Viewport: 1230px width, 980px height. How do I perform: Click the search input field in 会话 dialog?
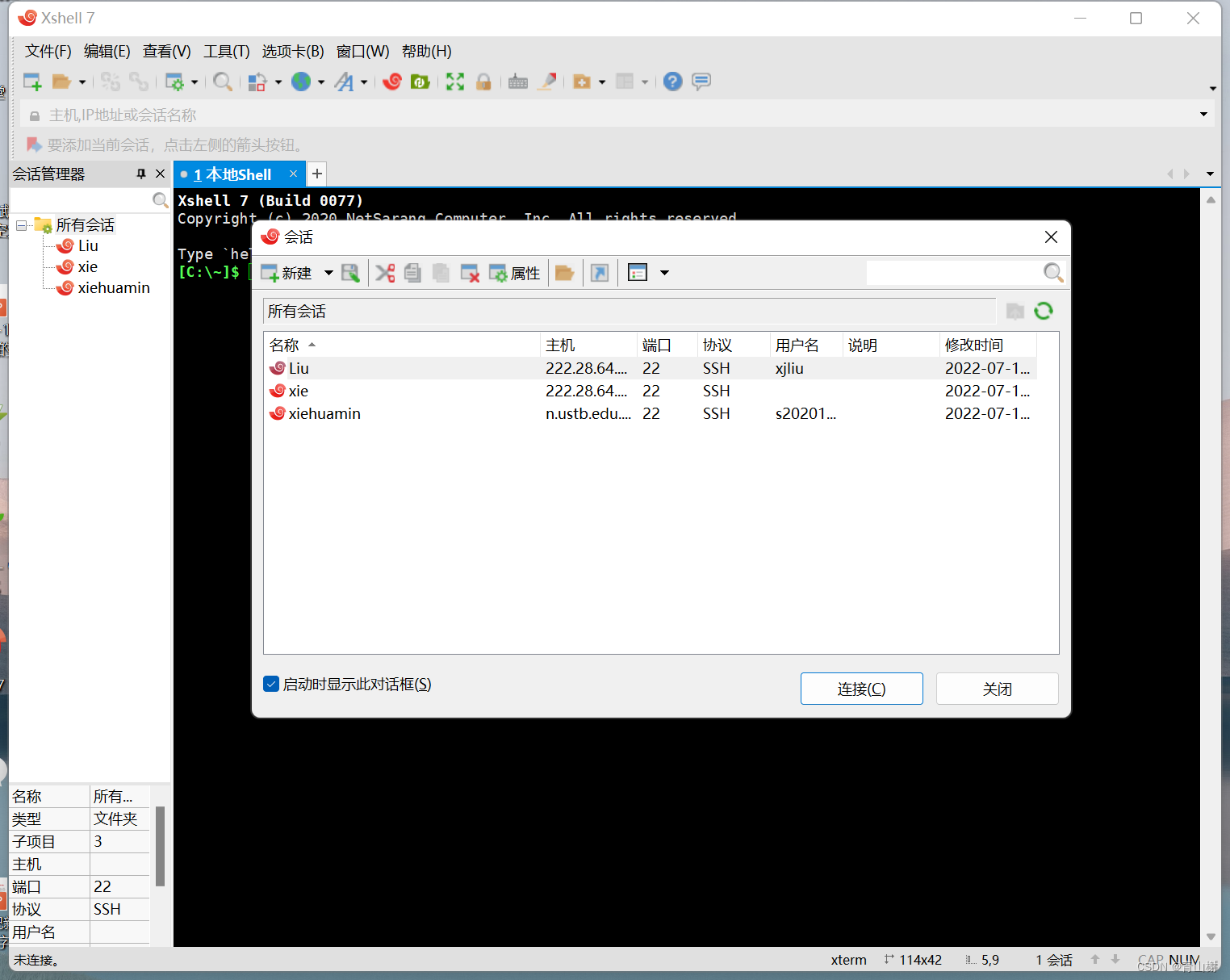point(954,273)
